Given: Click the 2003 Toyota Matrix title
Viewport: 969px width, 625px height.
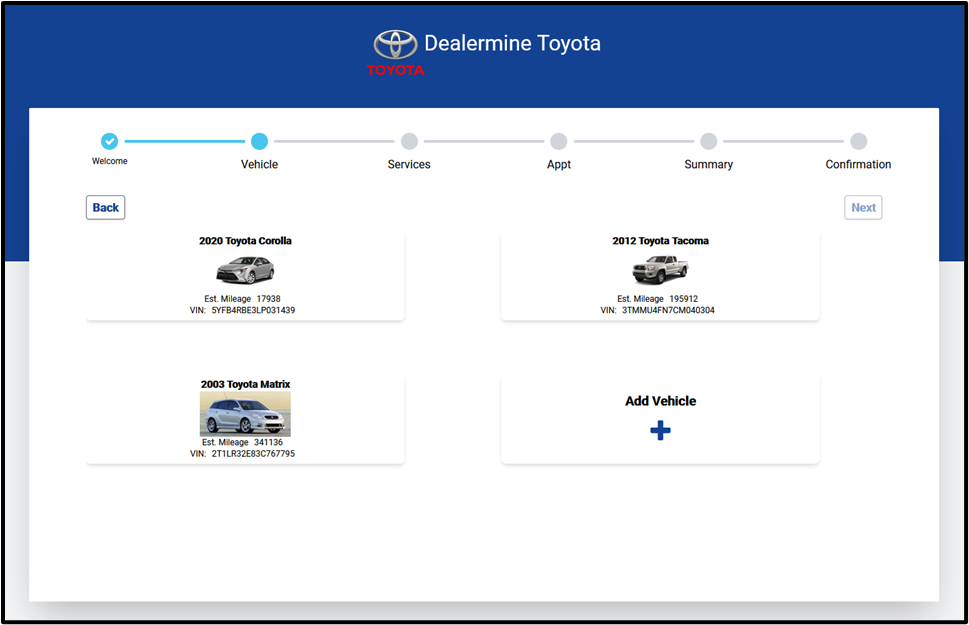Looking at the screenshot, I should (x=245, y=384).
